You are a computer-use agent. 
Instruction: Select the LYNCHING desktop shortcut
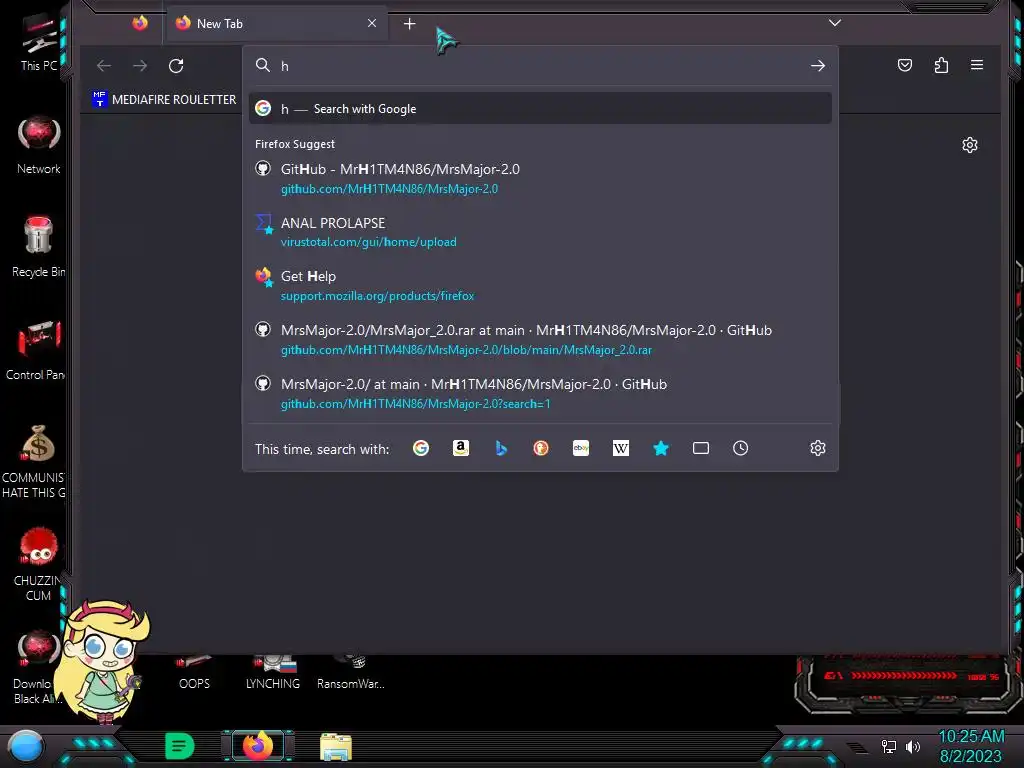coord(273,675)
